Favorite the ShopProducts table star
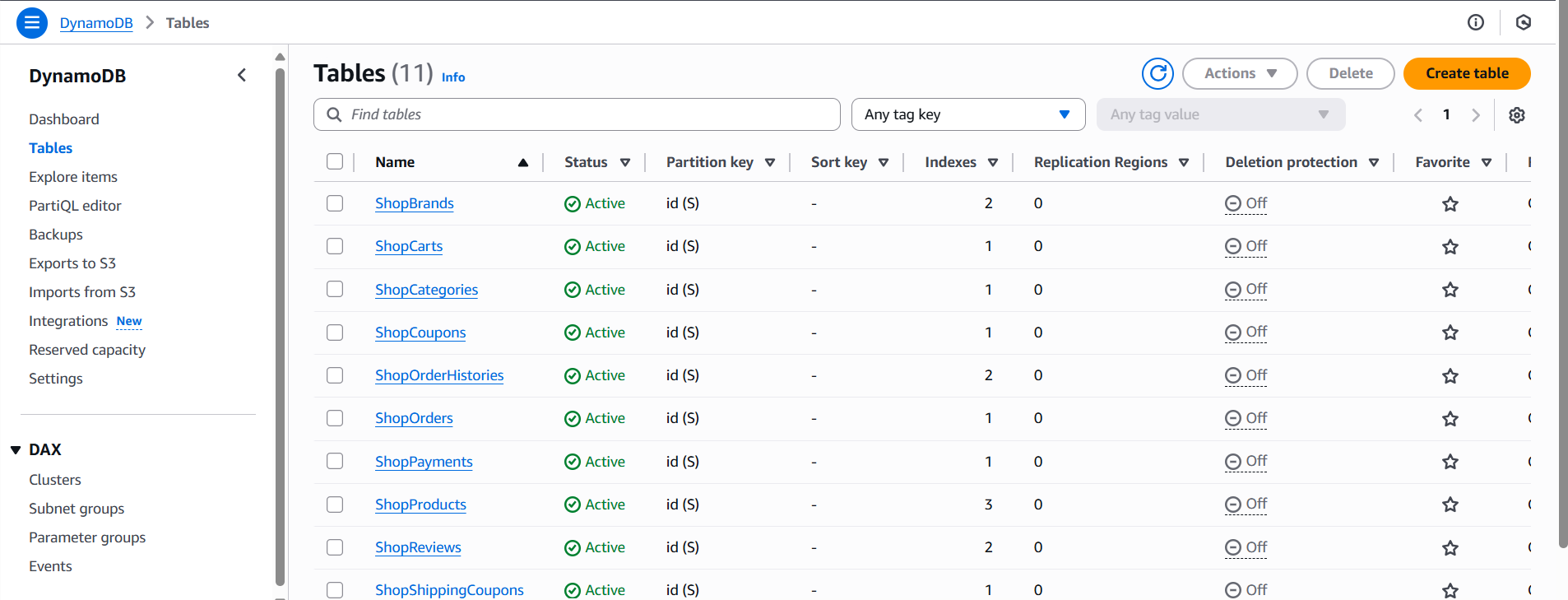The height and width of the screenshot is (600, 1568). 1450,505
